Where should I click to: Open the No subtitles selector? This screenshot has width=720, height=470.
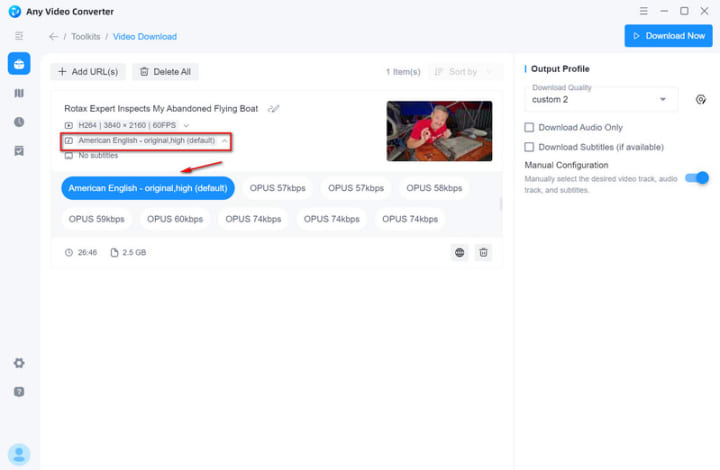[x=91, y=156]
